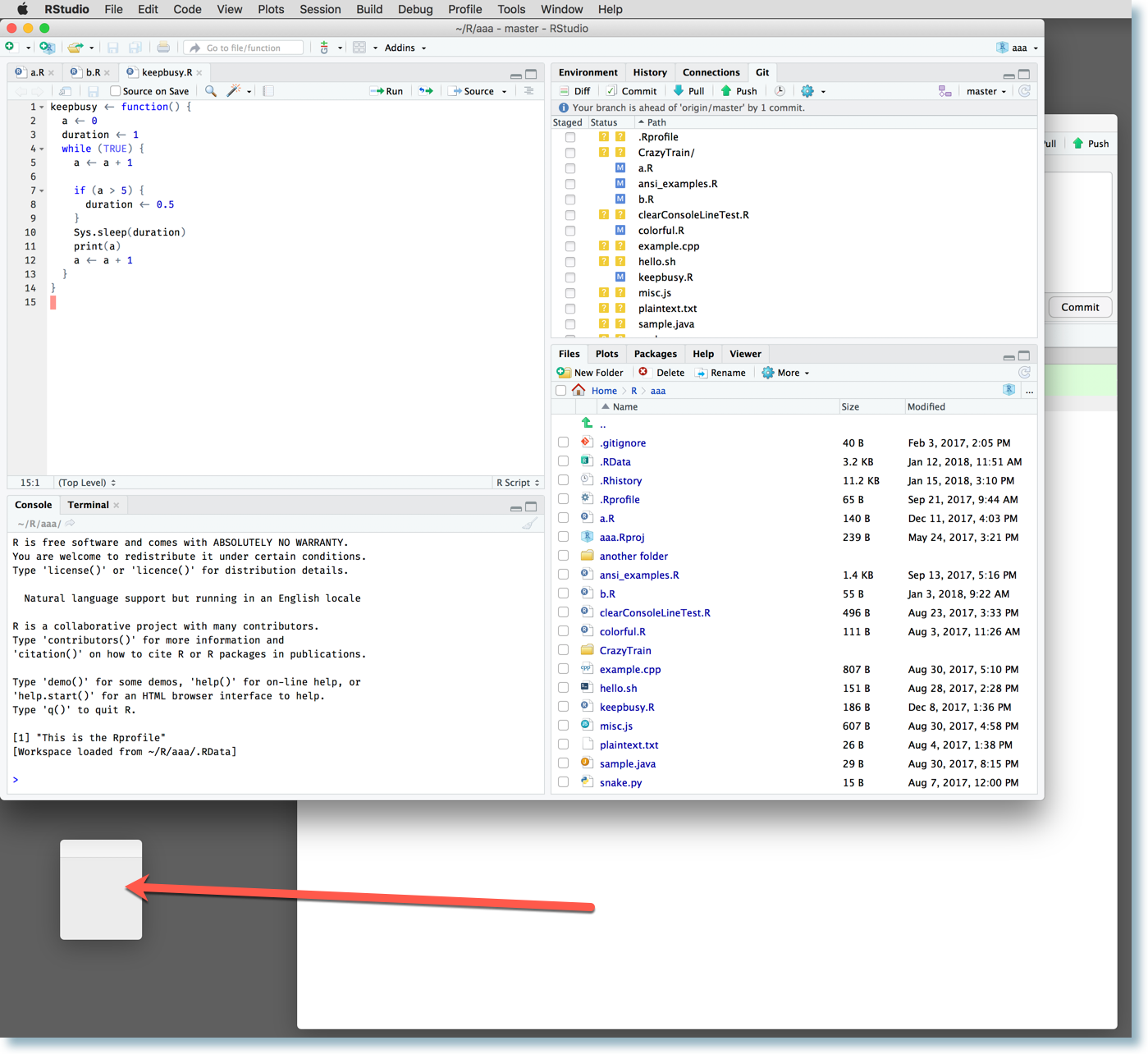Screen dimensions: 1148x1054
Task: Push commits with the green Push arrow
Action: coord(739,90)
